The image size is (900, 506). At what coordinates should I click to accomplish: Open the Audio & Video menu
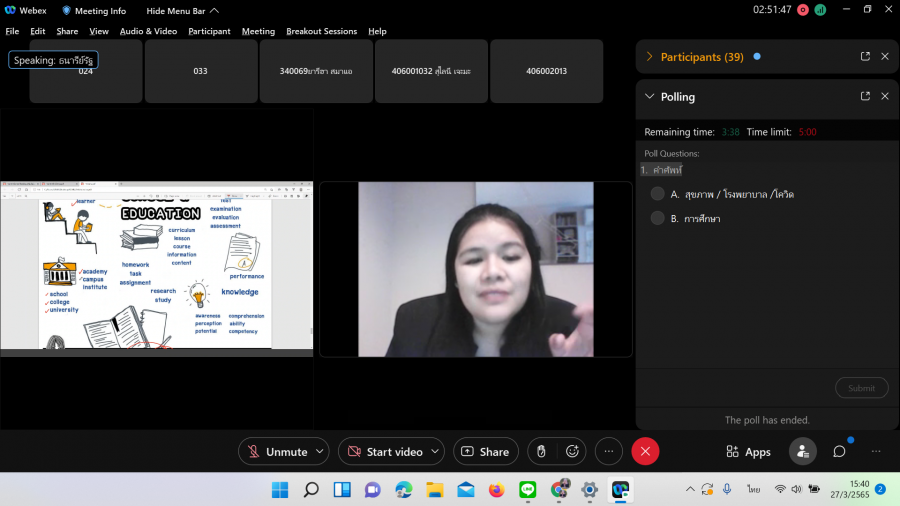148,31
